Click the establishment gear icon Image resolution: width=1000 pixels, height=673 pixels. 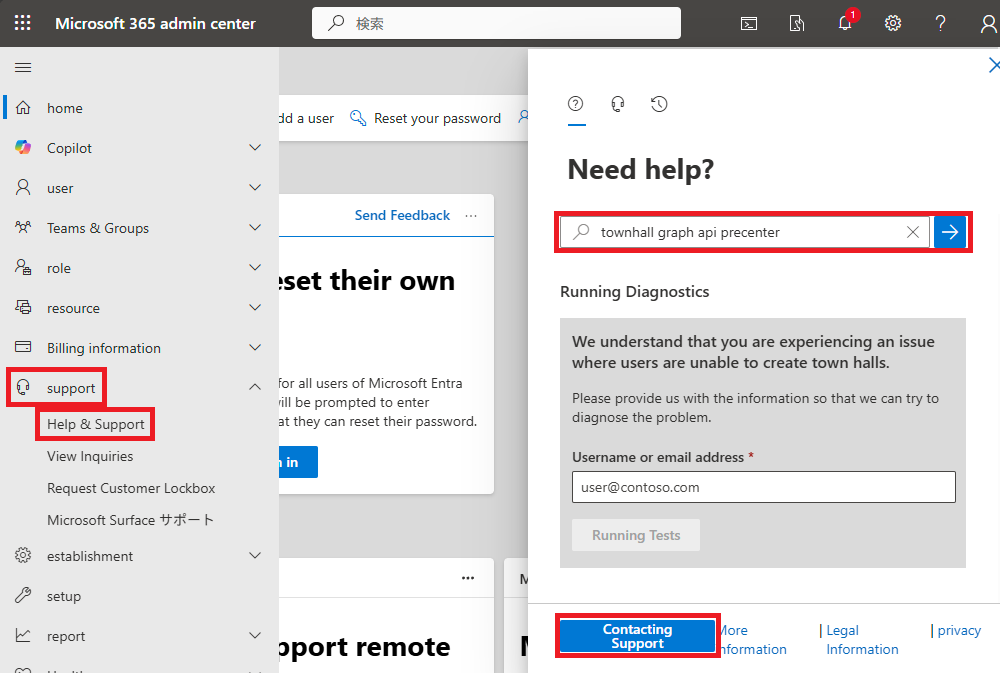tap(23, 556)
